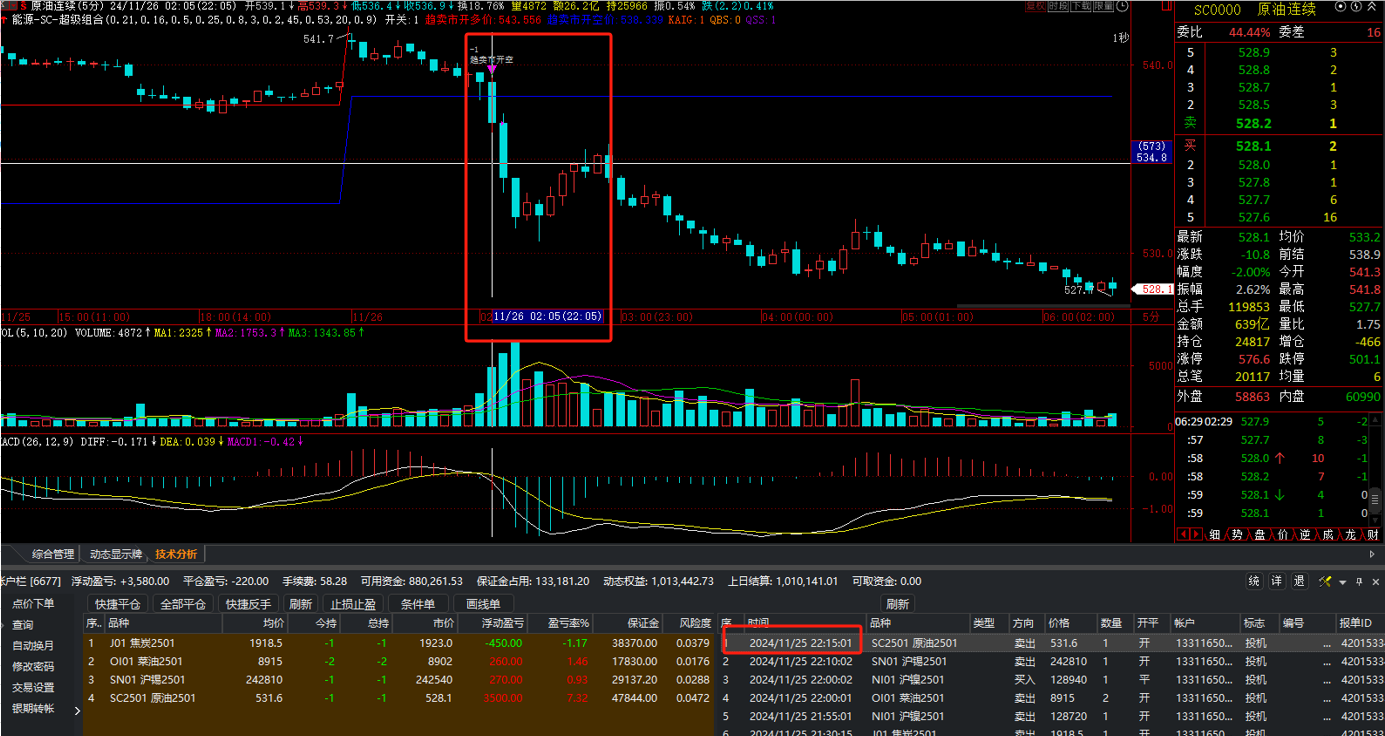Select the 技术分析 tab
The height and width of the screenshot is (736, 1385).
(176, 554)
